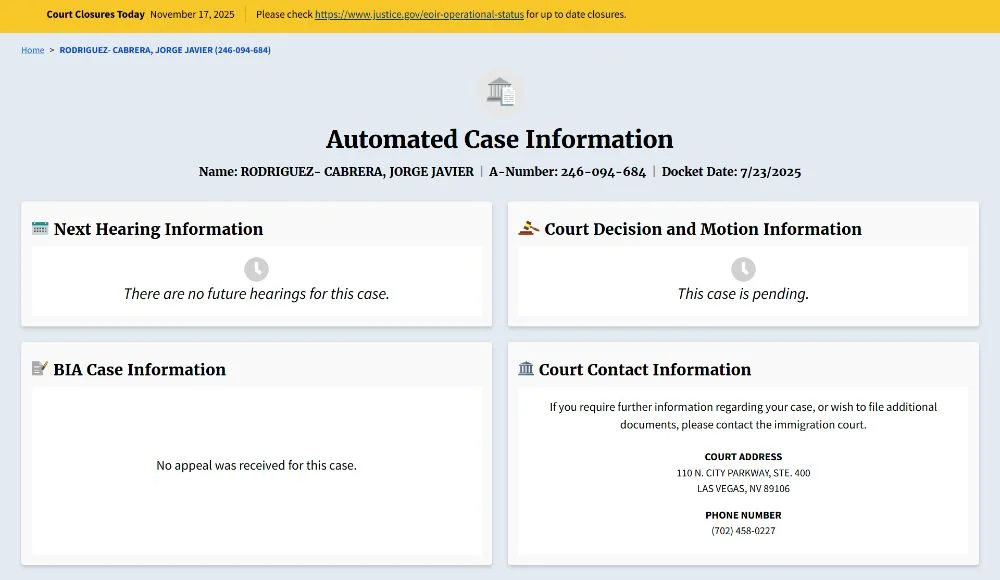Open the Home breadcrumb link
The width and height of the screenshot is (1000, 580).
(x=33, y=50)
